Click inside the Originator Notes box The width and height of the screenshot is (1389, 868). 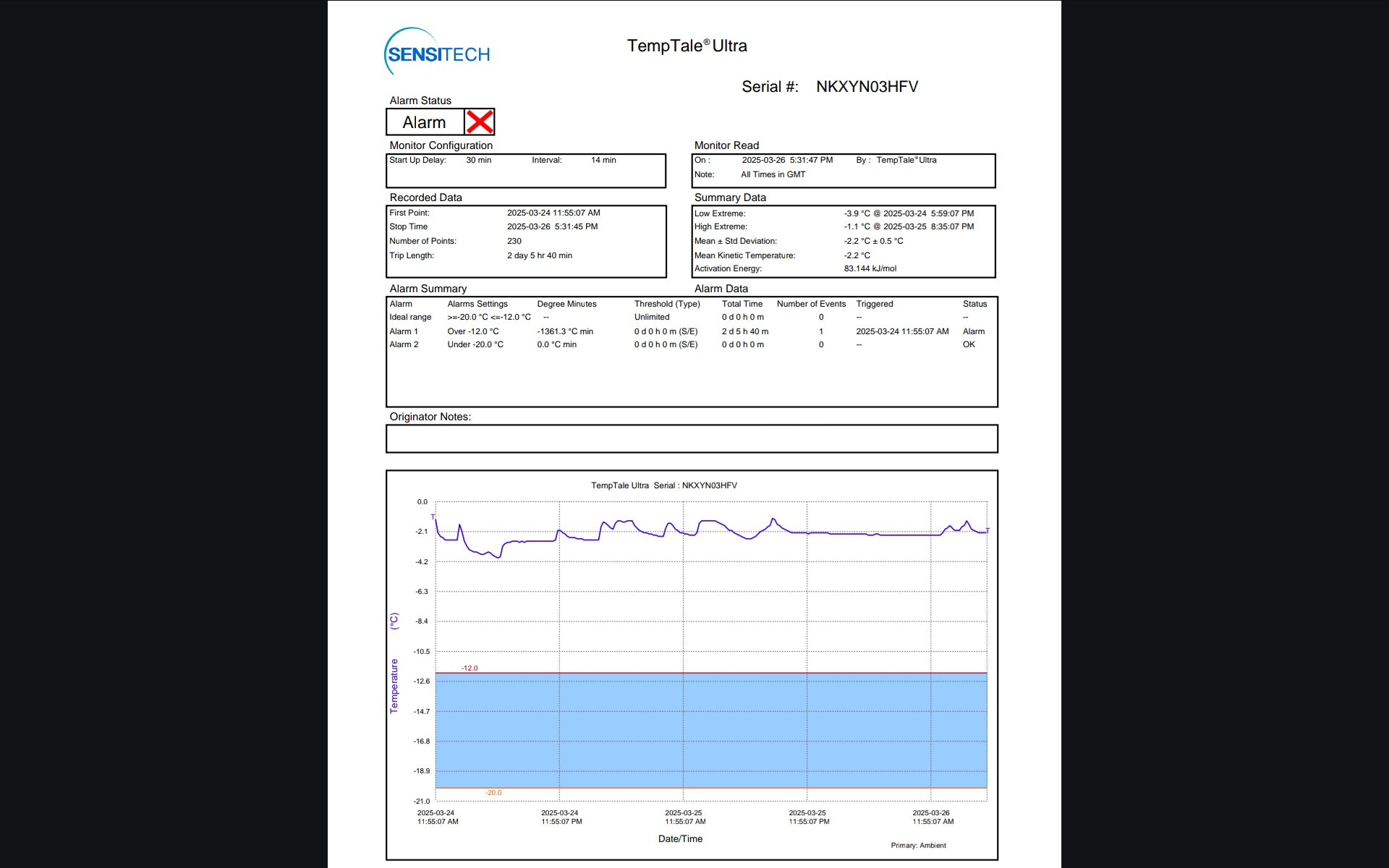[692, 438]
